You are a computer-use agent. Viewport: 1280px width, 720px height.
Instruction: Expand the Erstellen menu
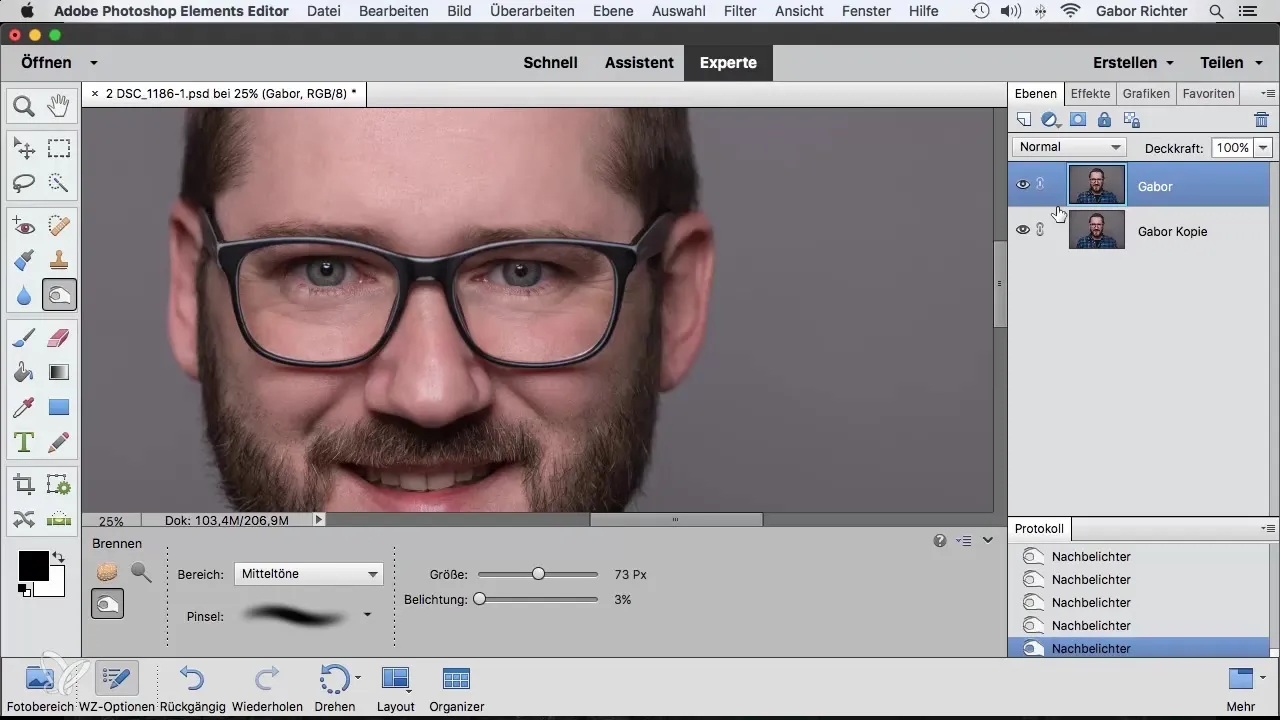tap(1133, 62)
